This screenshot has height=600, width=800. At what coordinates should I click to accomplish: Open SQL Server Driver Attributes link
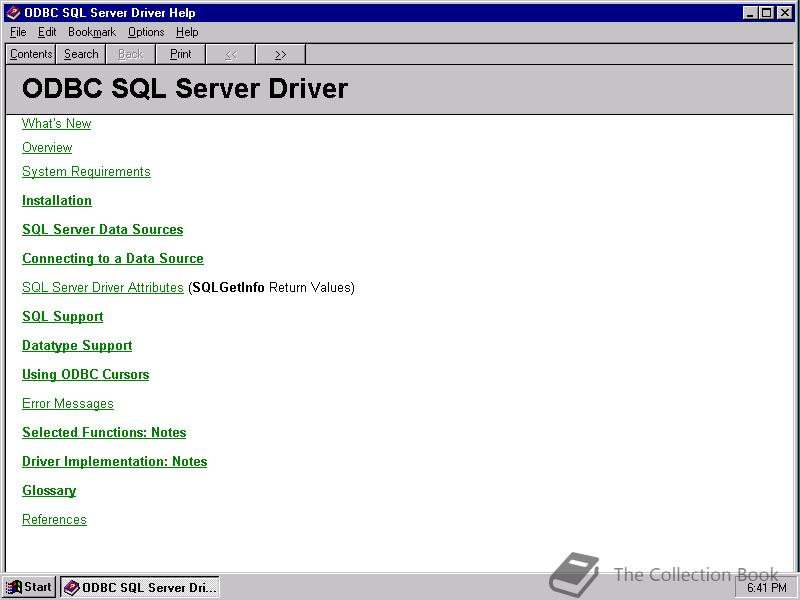(x=103, y=288)
